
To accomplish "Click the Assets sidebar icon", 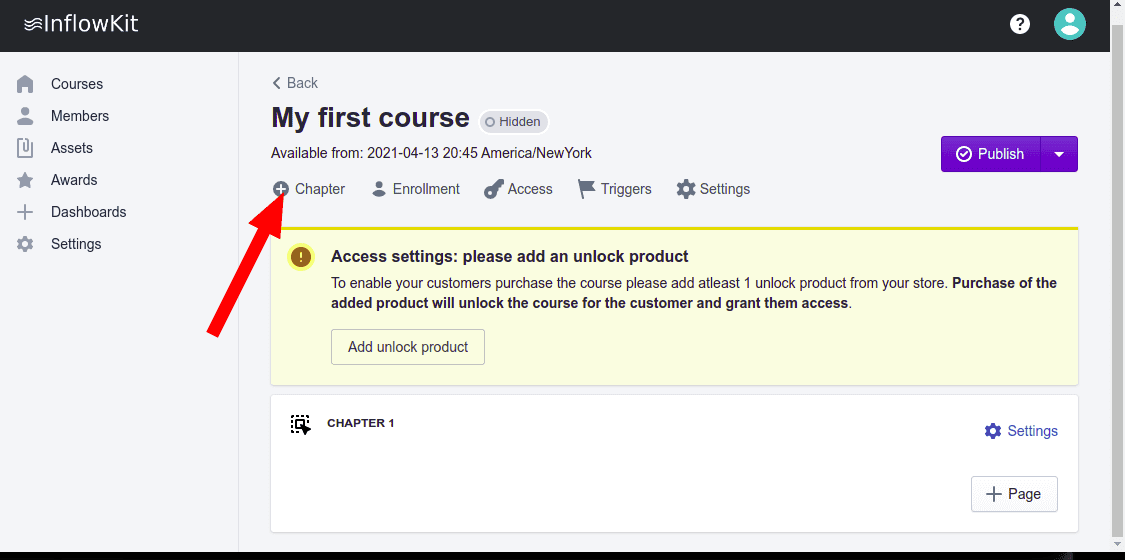I will click(26, 148).
